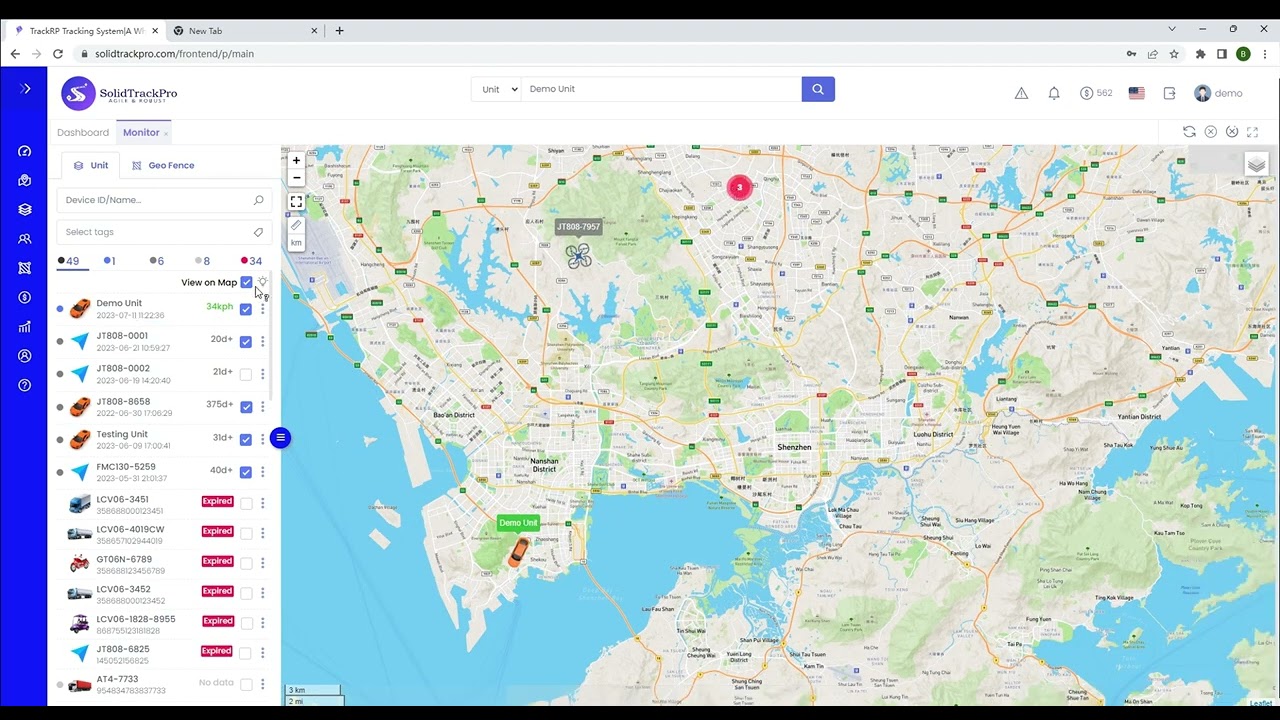Open the dollar billing icon in sidebar
The image size is (1280, 720).
[25, 297]
